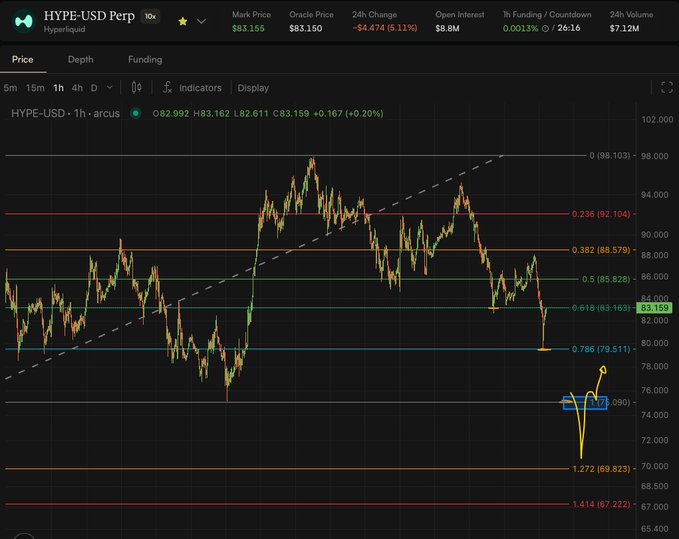Click the 24h Change -$4.474 value
This screenshot has height=539, width=679.
pos(385,28)
